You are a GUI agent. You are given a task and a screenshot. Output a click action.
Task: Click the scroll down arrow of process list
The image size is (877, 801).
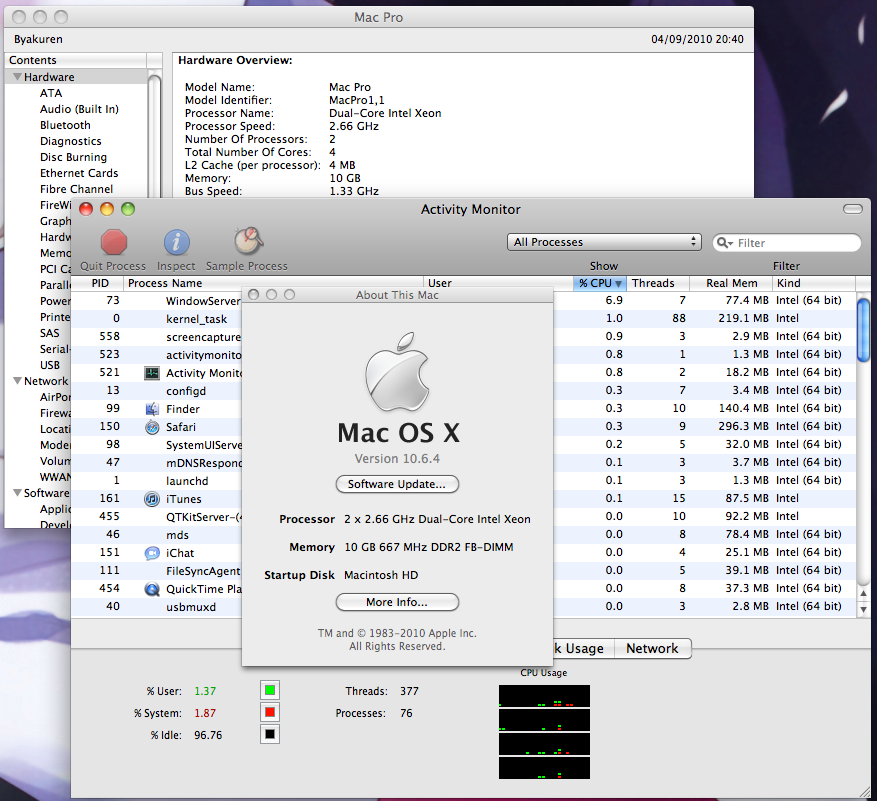click(863, 609)
